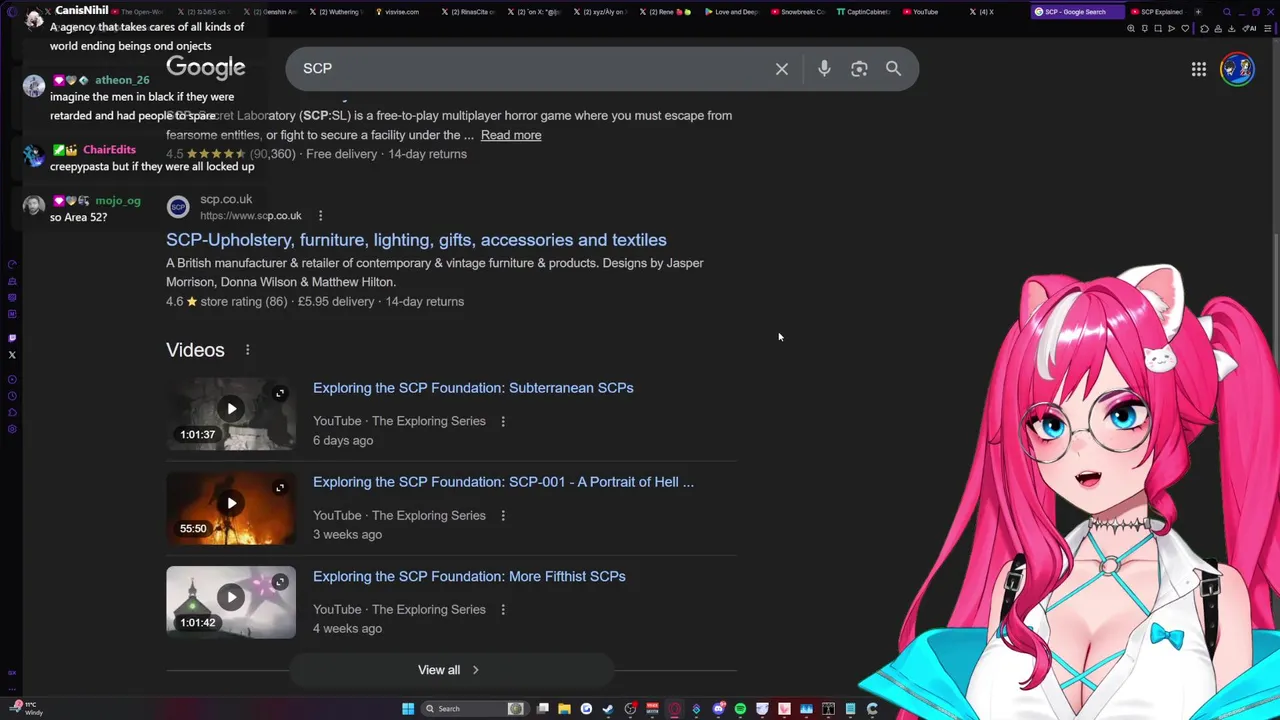The height and width of the screenshot is (720, 1280).
Task: Start a voice search with the microphone
Action: [824, 69]
